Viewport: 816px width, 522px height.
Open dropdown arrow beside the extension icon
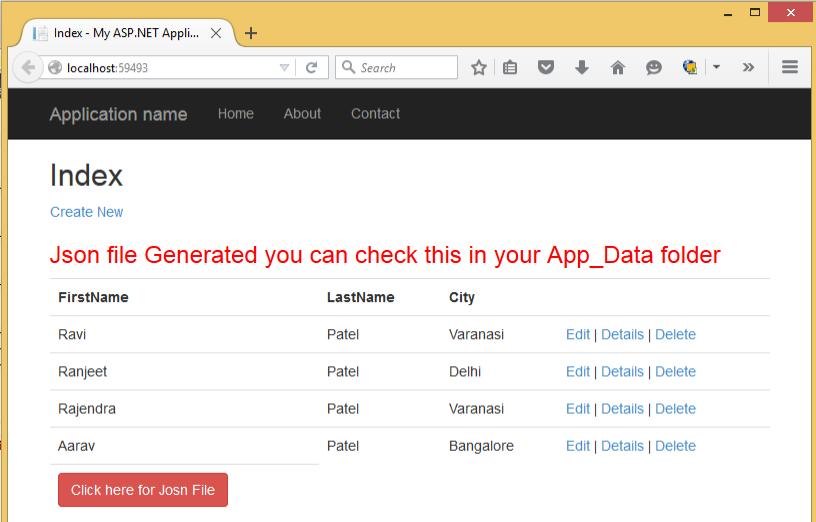click(x=716, y=67)
